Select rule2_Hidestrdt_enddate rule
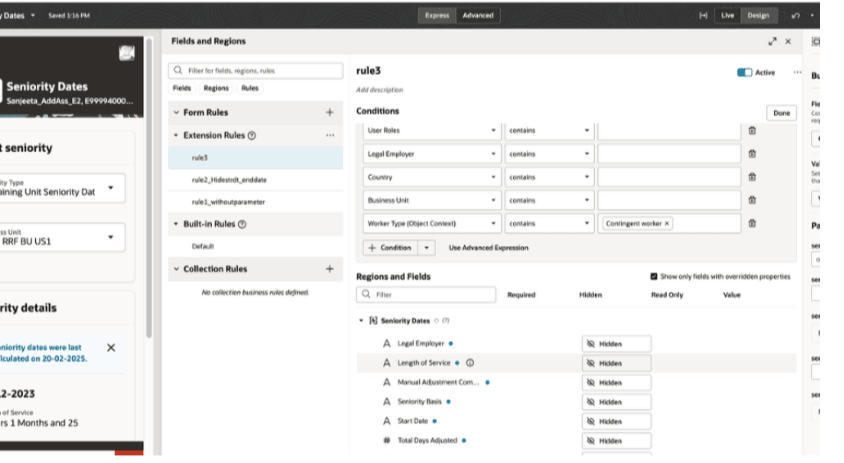Screen dimensions: 844x463 [256, 180]
